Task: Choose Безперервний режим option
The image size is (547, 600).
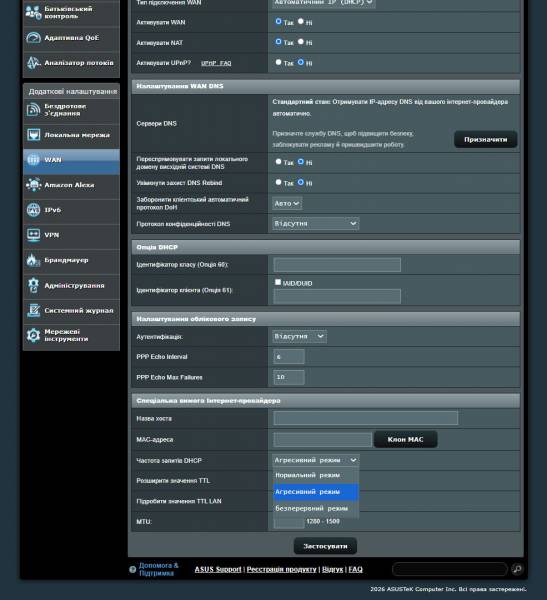Action: click(316, 509)
